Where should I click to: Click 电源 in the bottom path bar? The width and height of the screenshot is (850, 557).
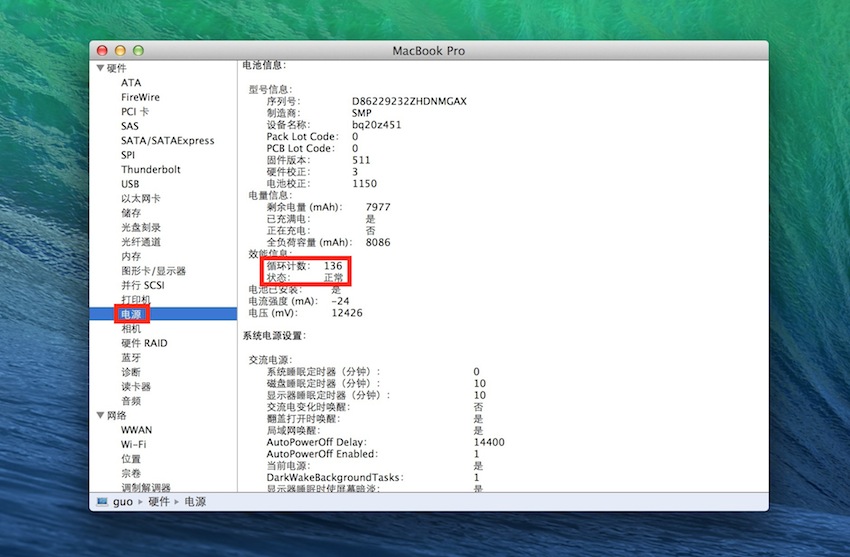195,502
